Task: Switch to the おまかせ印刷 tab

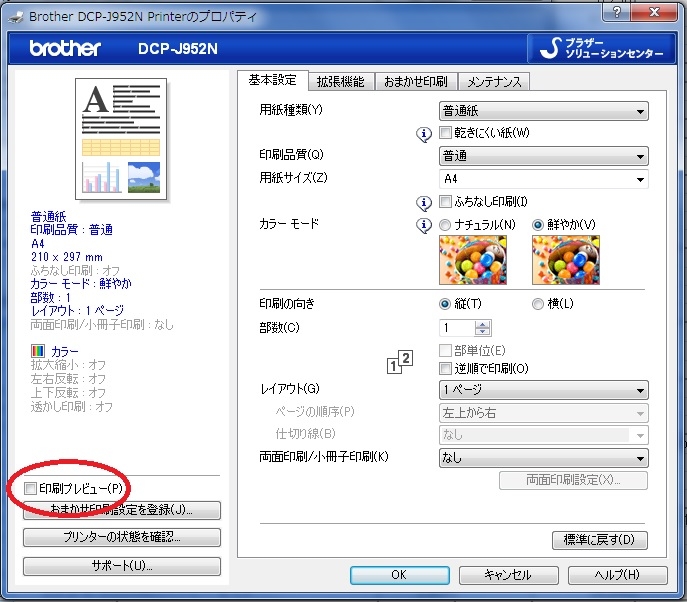Action: (416, 81)
